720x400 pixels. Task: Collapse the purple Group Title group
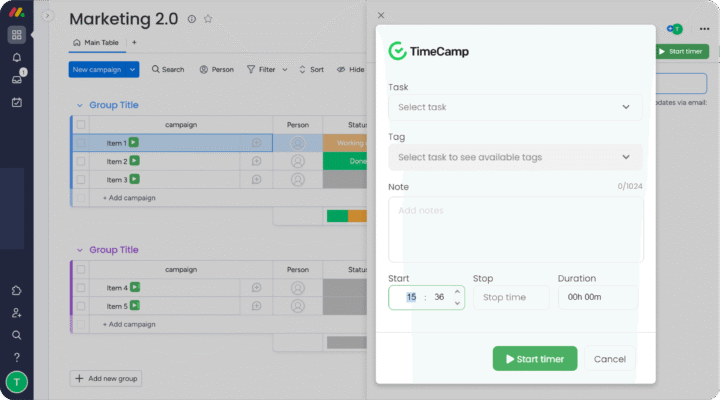click(80, 250)
